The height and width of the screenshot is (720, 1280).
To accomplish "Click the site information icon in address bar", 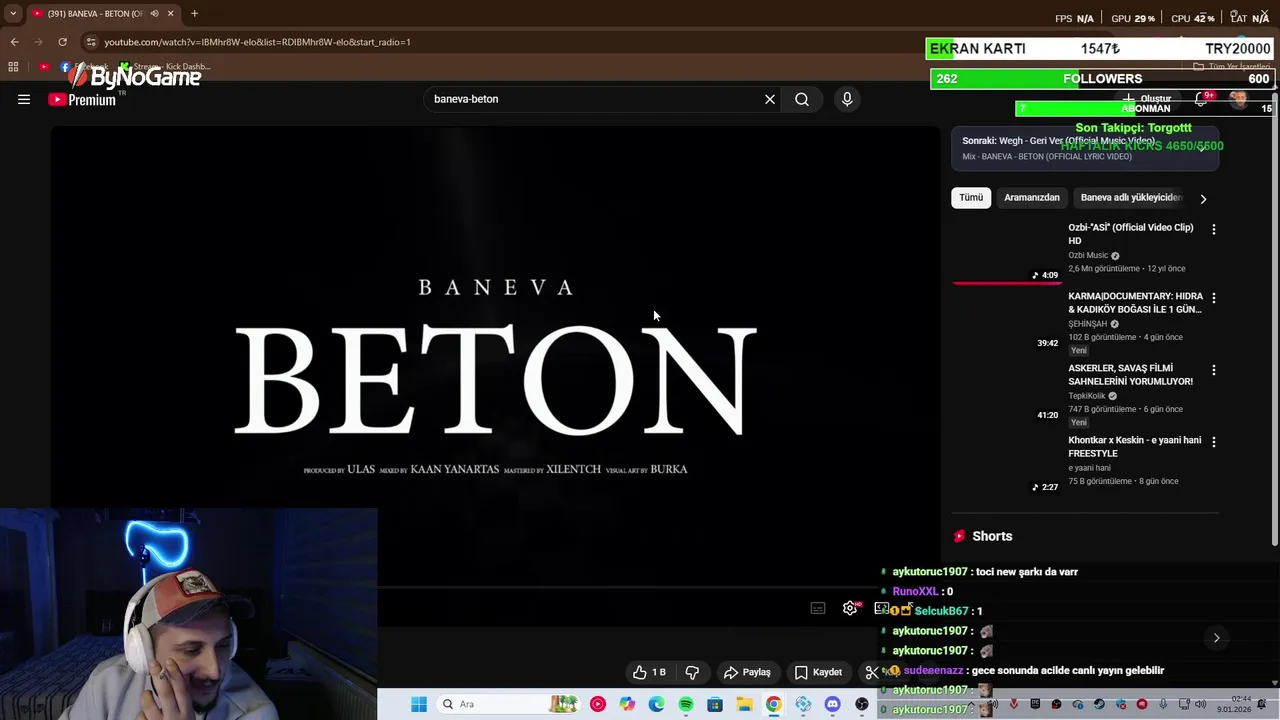I will (x=91, y=42).
